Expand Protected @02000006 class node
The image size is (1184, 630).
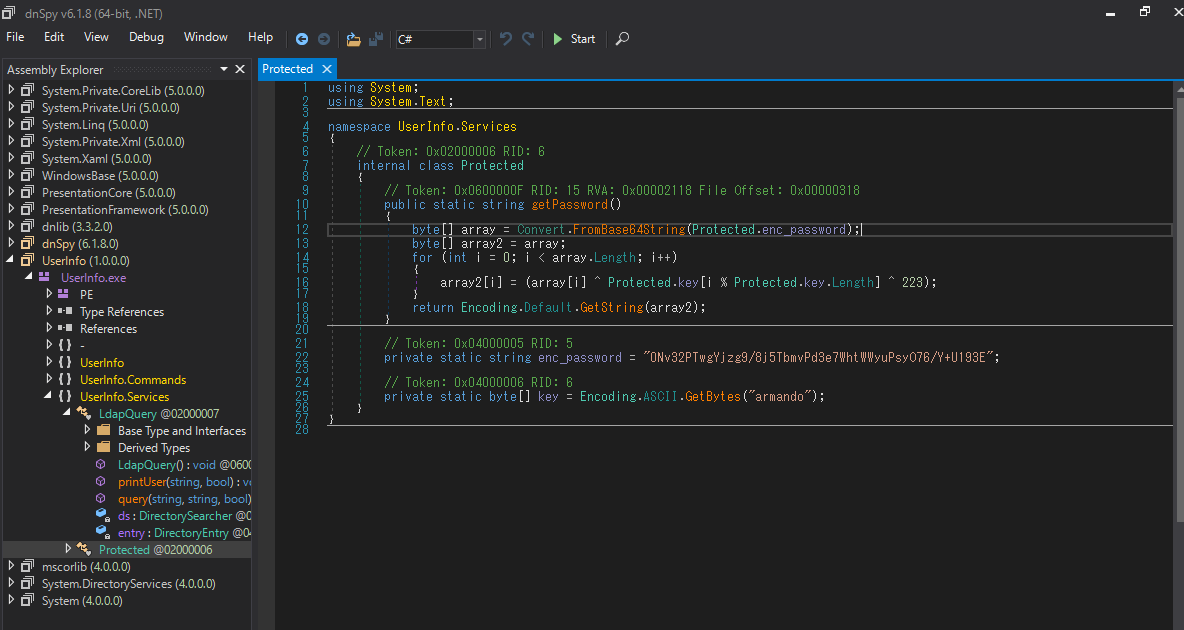coord(67,549)
